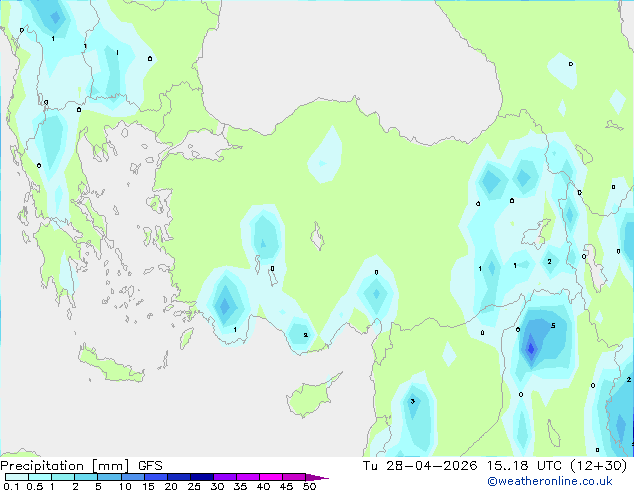
Task: Click the island of Cyprus
Action: [x=311, y=395]
